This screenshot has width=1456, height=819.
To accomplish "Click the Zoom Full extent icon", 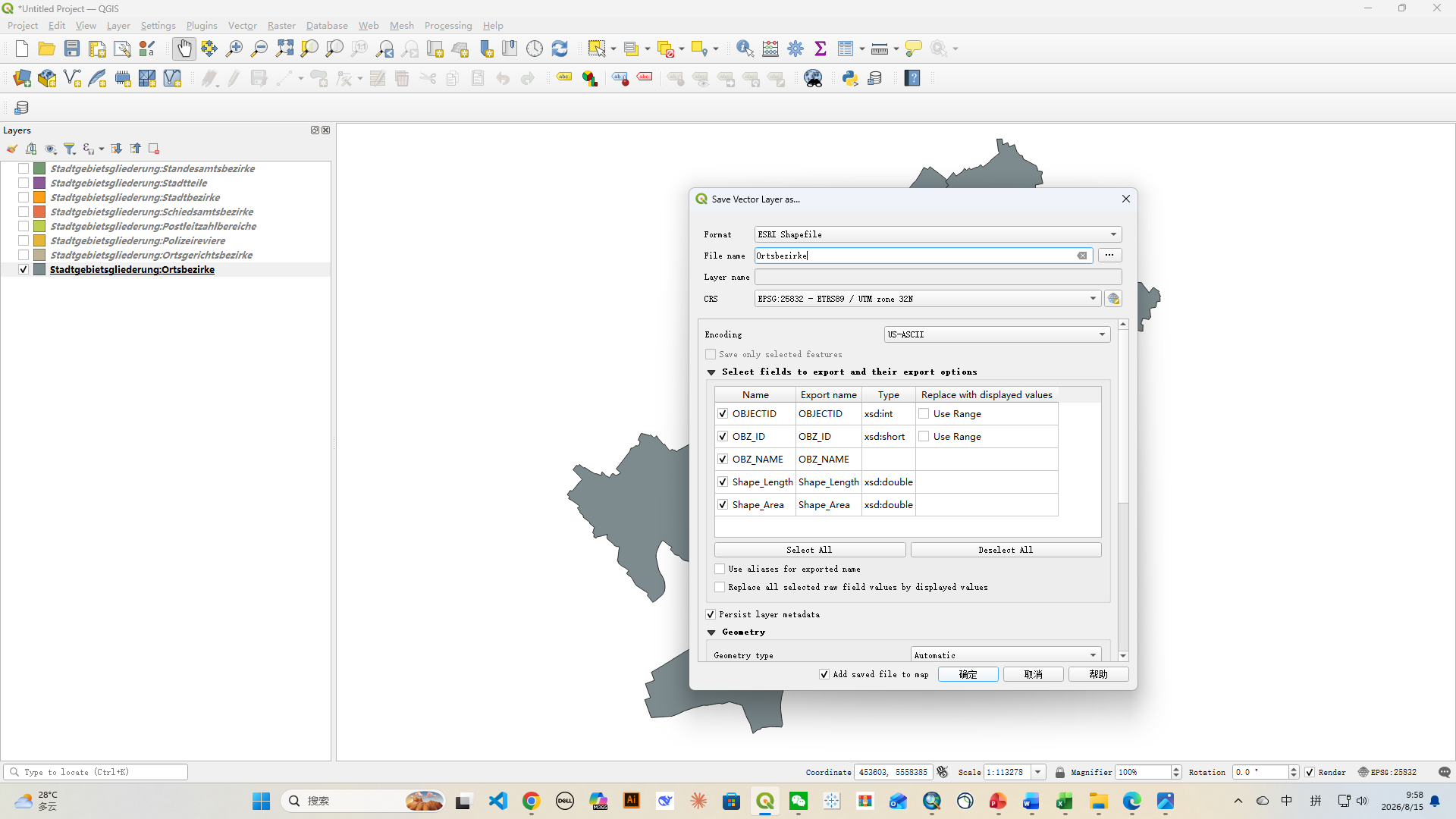I will (284, 49).
